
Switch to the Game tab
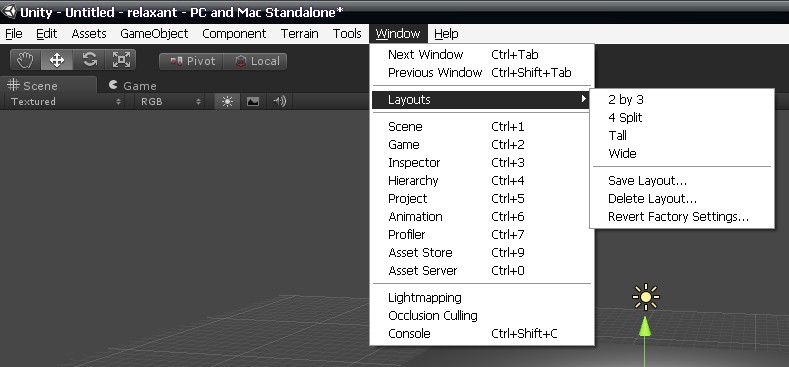pyautogui.click(x=133, y=86)
